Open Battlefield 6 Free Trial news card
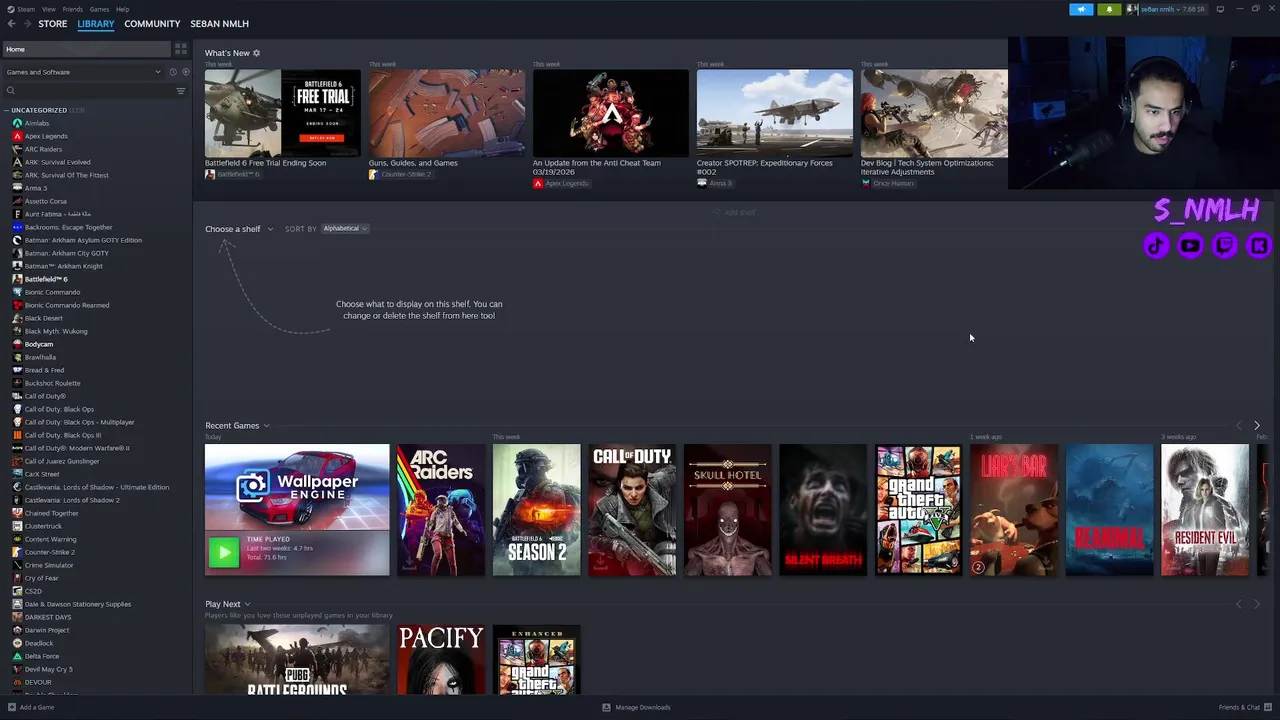The height and width of the screenshot is (720, 1280). 282,113
